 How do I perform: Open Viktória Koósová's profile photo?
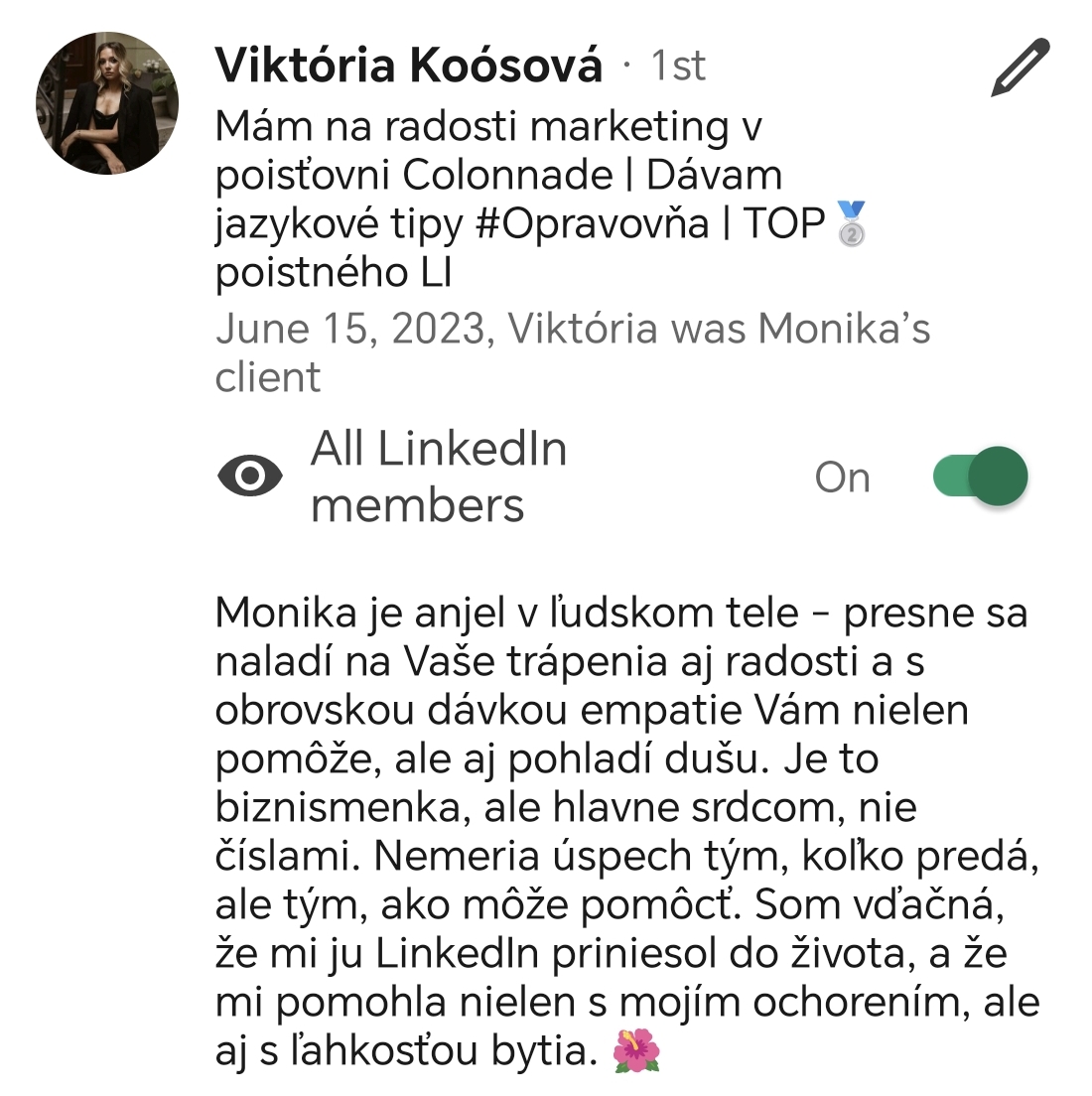coord(107,103)
